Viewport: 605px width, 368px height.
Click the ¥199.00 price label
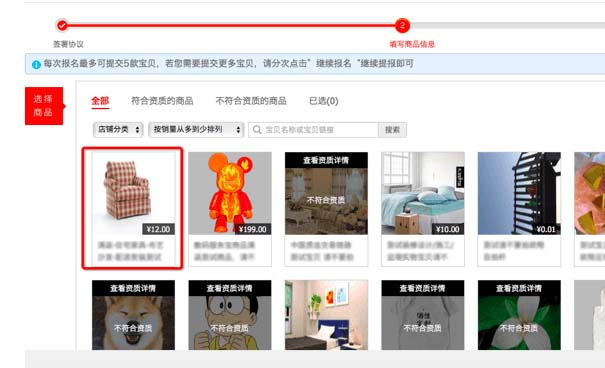pos(253,229)
